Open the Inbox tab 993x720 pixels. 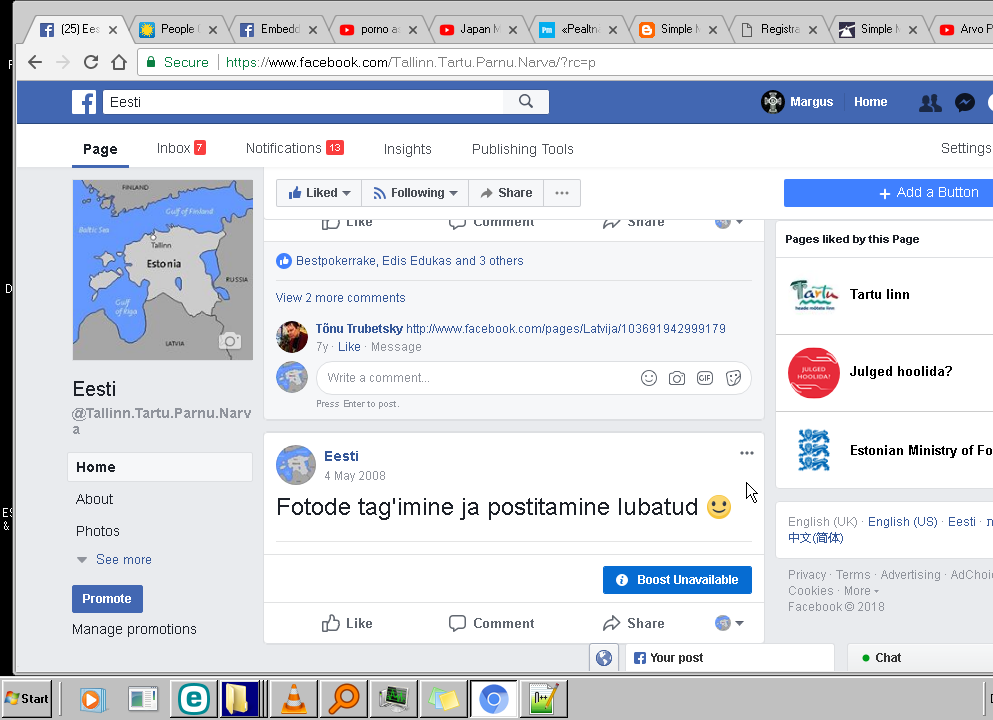pos(181,148)
